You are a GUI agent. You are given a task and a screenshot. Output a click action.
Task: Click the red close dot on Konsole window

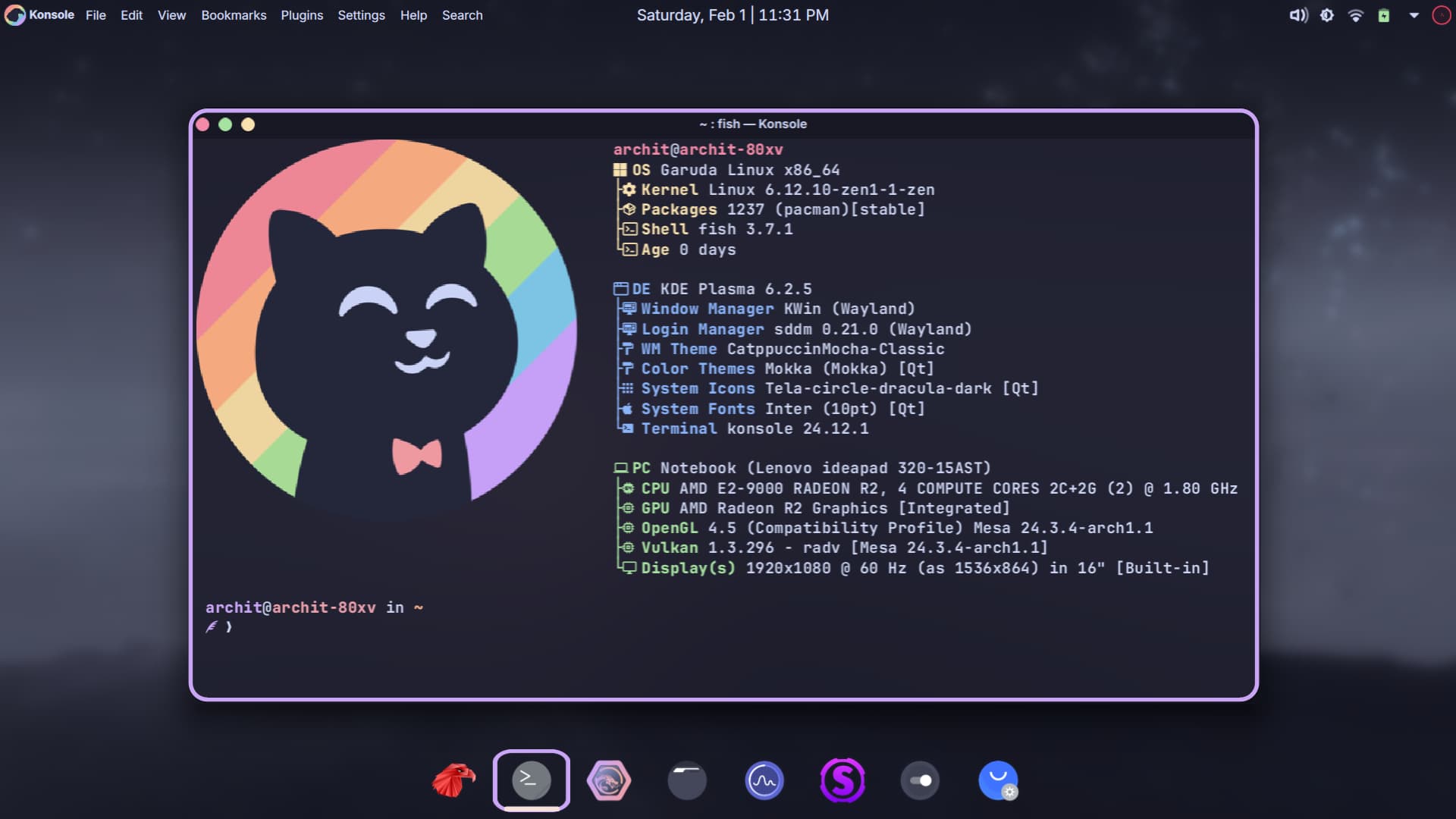(x=202, y=124)
